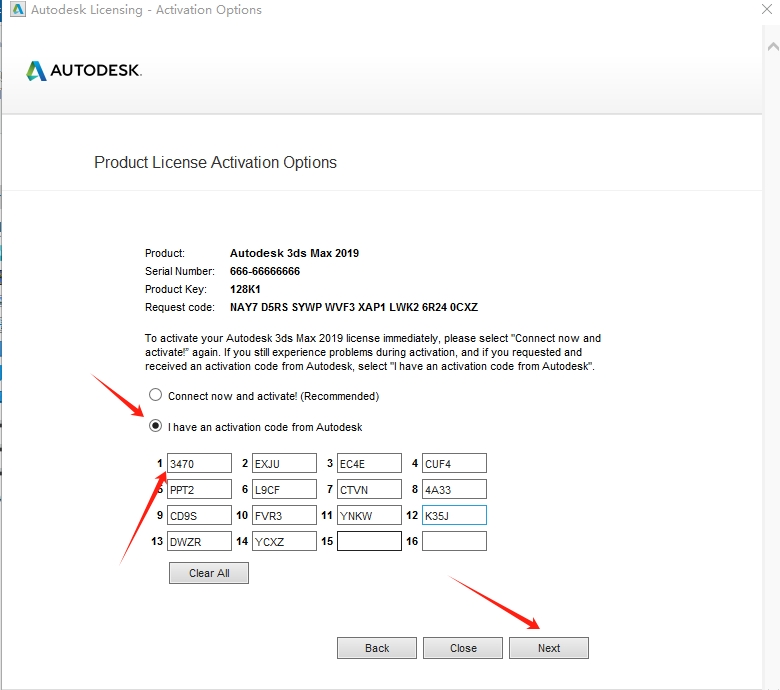This screenshot has height=690, width=780.
Task: Click activation code field 8 showing 4A33
Action: pos(454,489)
